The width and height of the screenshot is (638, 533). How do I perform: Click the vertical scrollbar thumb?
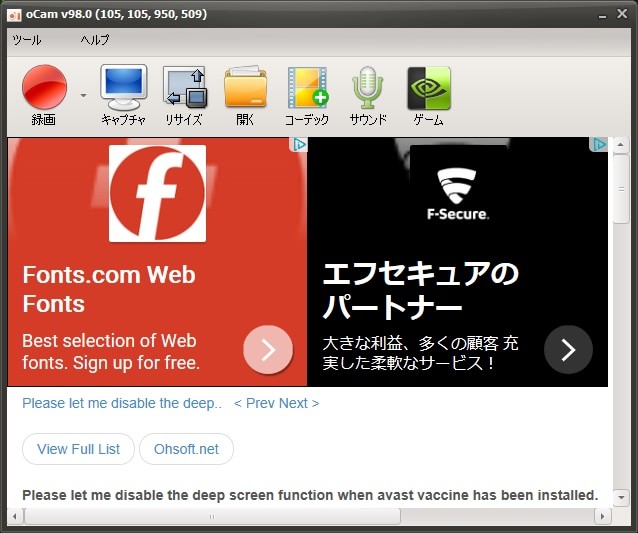click(621, 189)
